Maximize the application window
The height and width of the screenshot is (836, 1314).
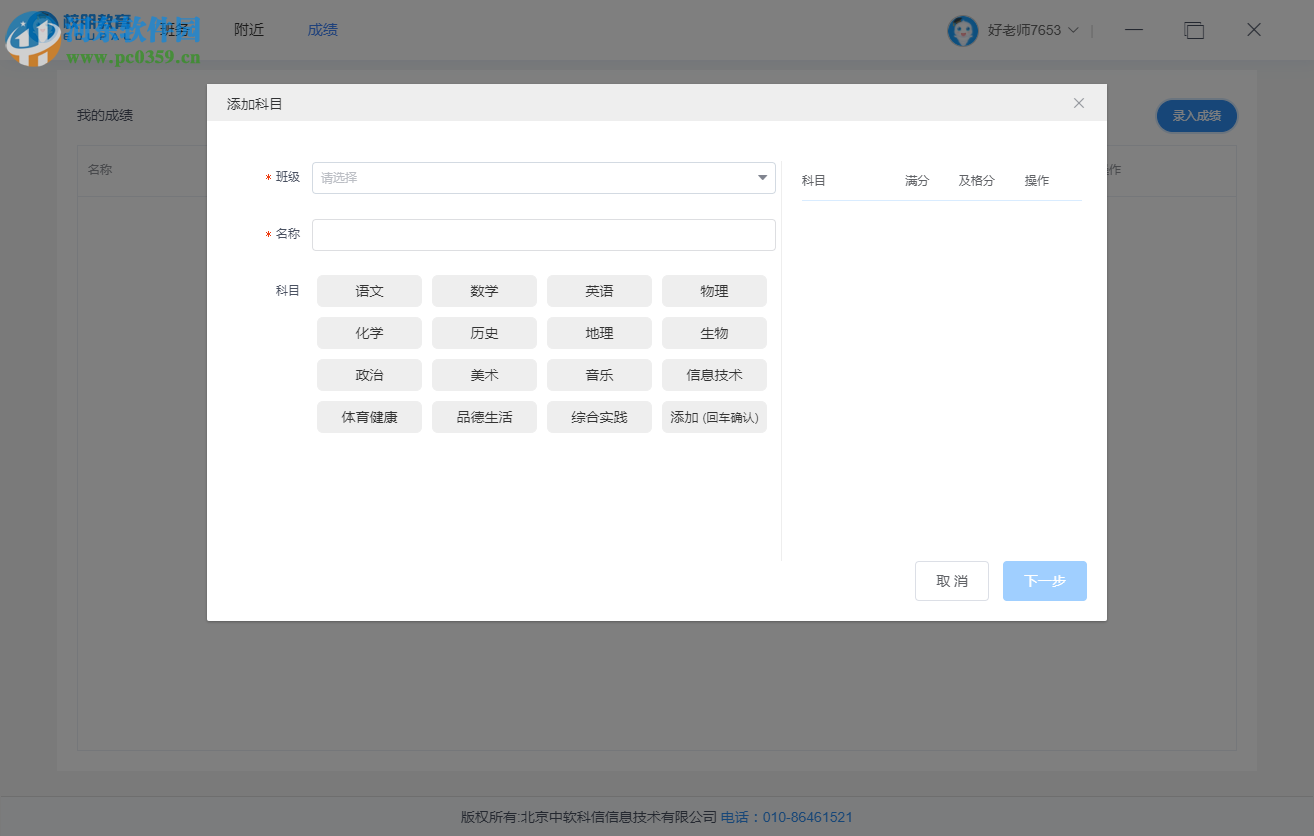(1194, 30)
